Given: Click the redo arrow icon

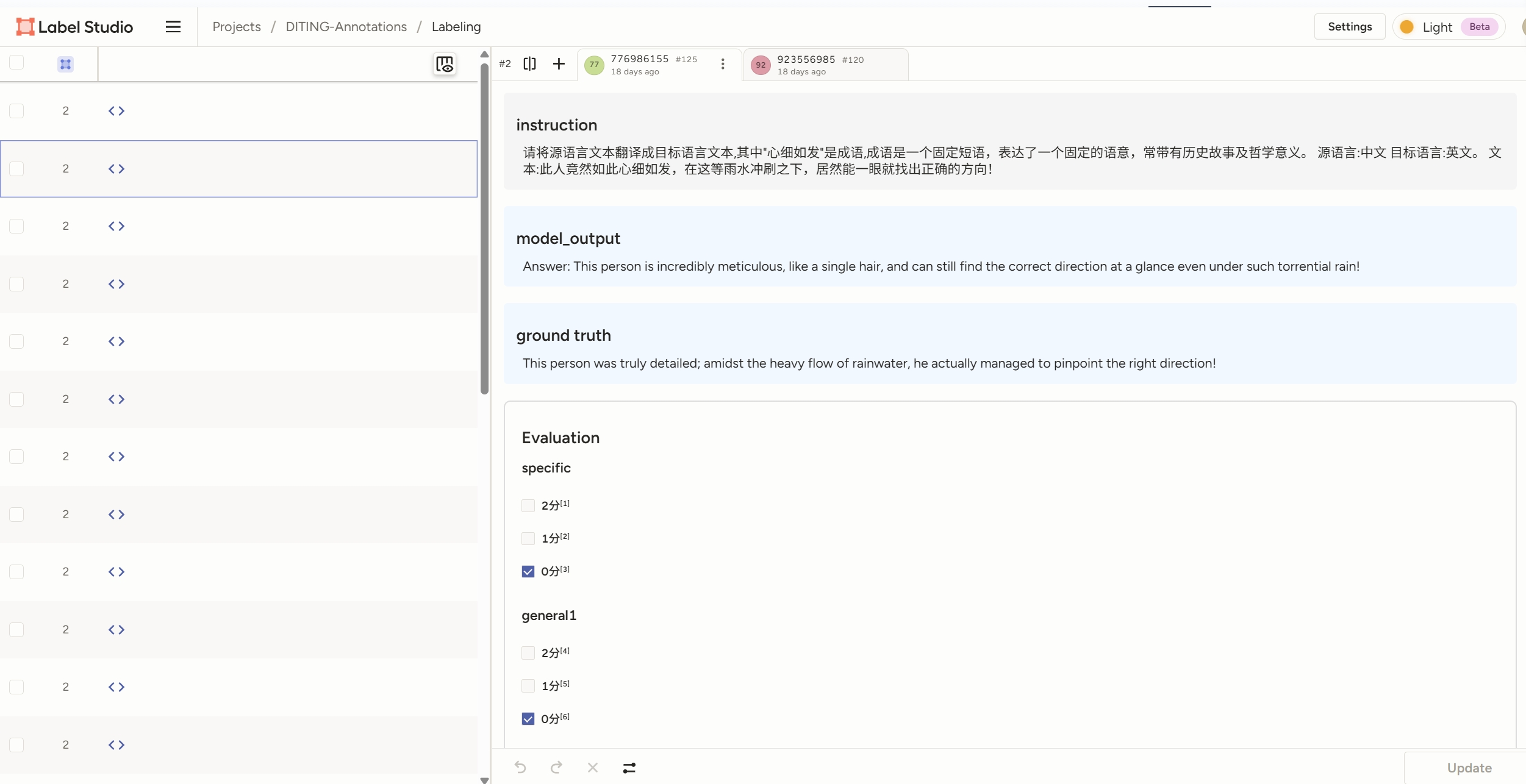Looking at the screenshot, I should pos(556,768).
